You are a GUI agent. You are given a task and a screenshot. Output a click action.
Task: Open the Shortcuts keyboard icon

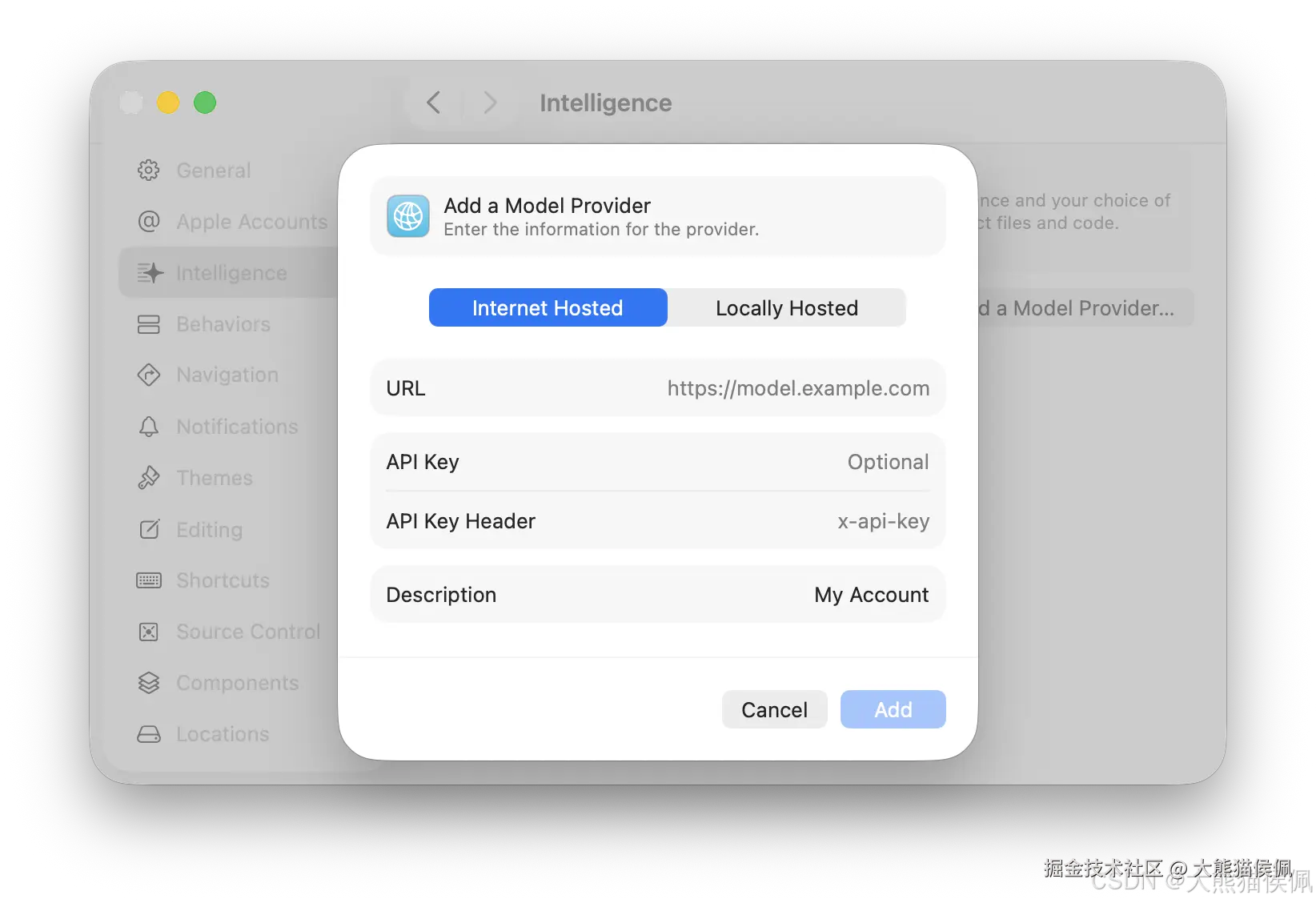(149, 580)
